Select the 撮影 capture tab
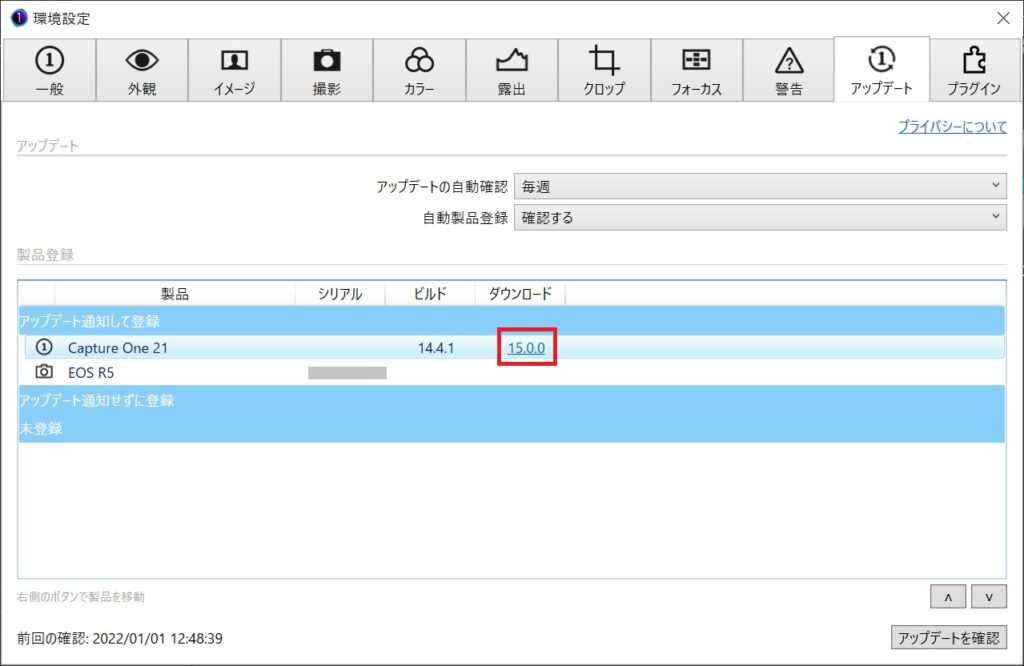Image resolution: width=1024 pixels, height=666 pixels. [x=327, y=71]
